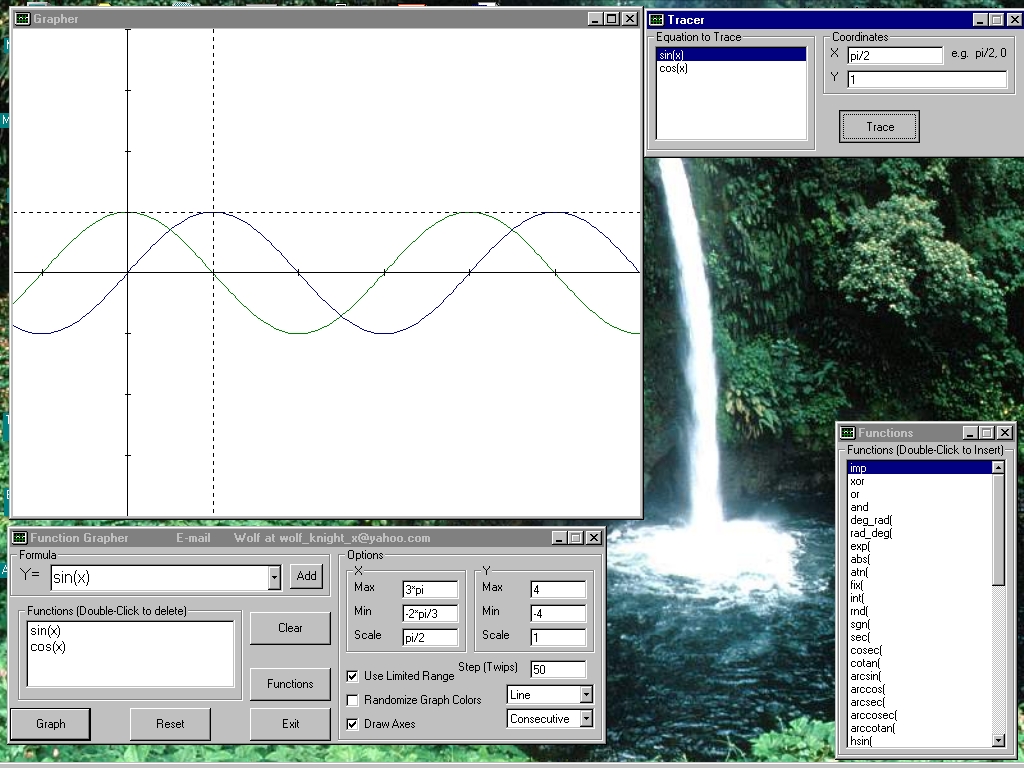Enable Randomize Graph Colors checkbox
This screenshot has height=768, width=1024.
point(353,700)
